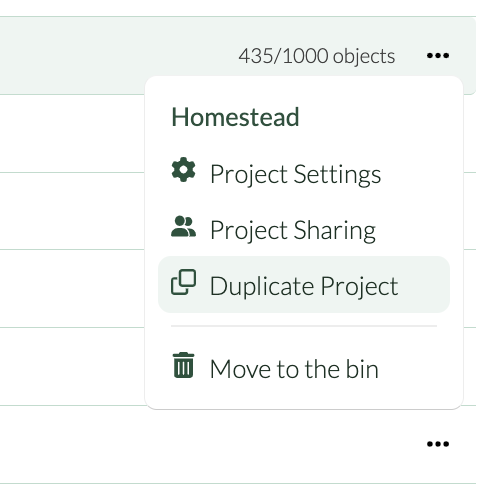Click the 435/1000 objects counter

(x=317, y=56)
